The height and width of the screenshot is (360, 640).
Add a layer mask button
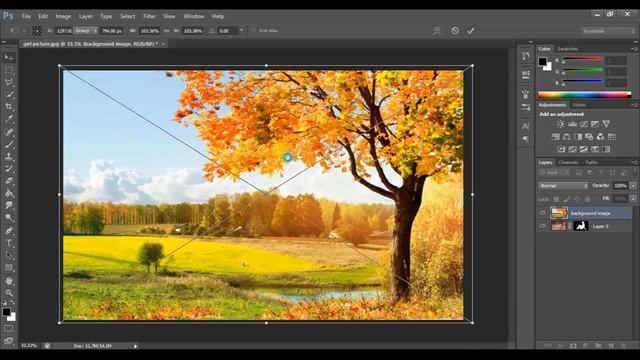(573, 346)
